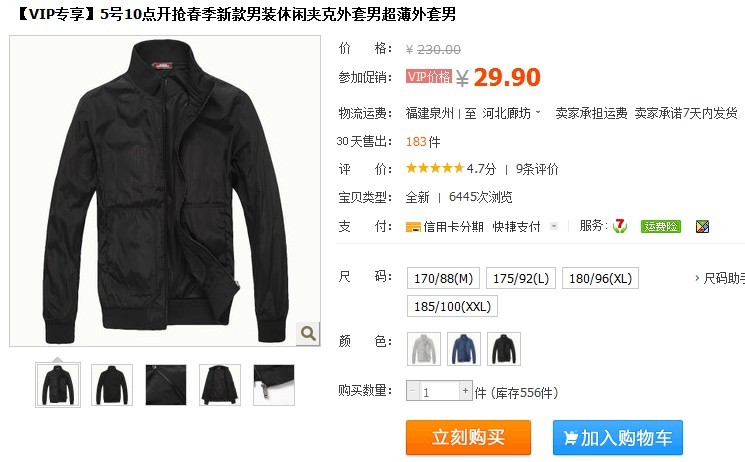Select size 175/92(L)
The image size is (745, 462).
[521, 278]
